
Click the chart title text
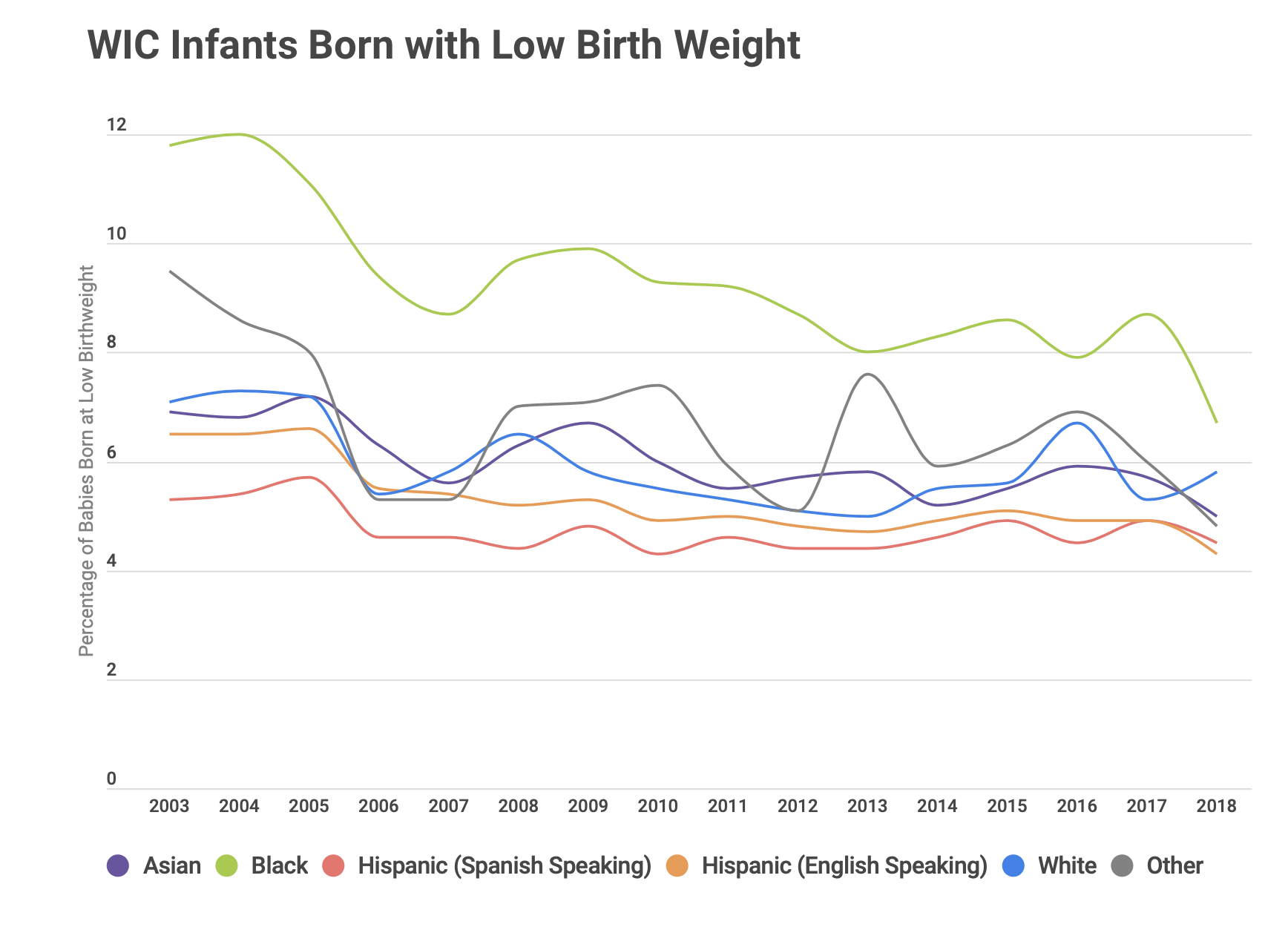tap(444, 45)
